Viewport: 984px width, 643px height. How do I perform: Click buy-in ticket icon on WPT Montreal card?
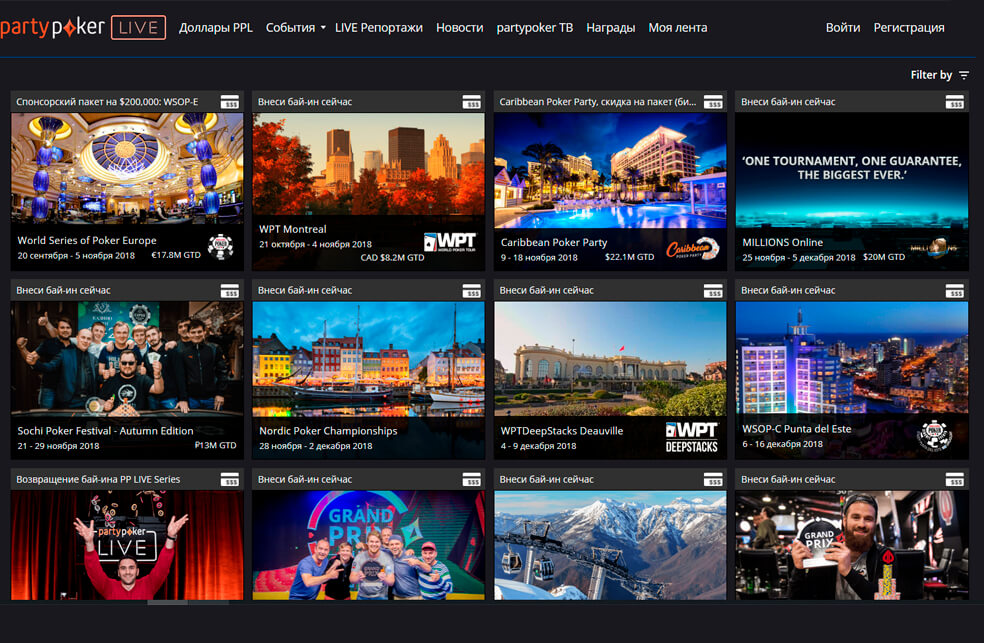coord(471,102)
